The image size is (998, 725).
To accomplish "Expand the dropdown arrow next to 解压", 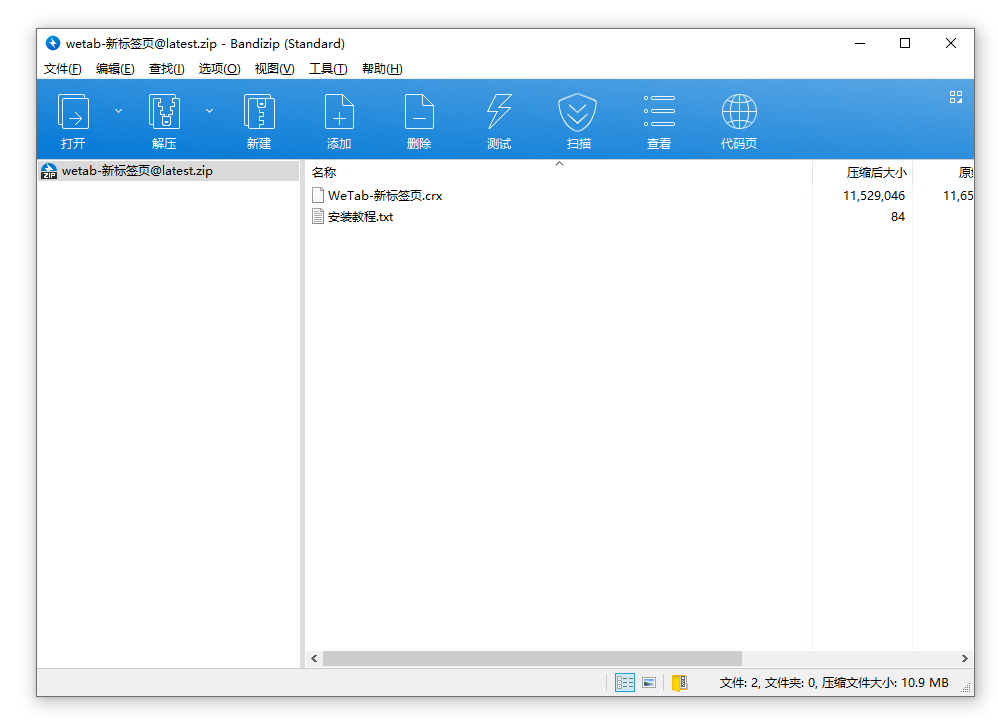I will [x=209, y=111].
